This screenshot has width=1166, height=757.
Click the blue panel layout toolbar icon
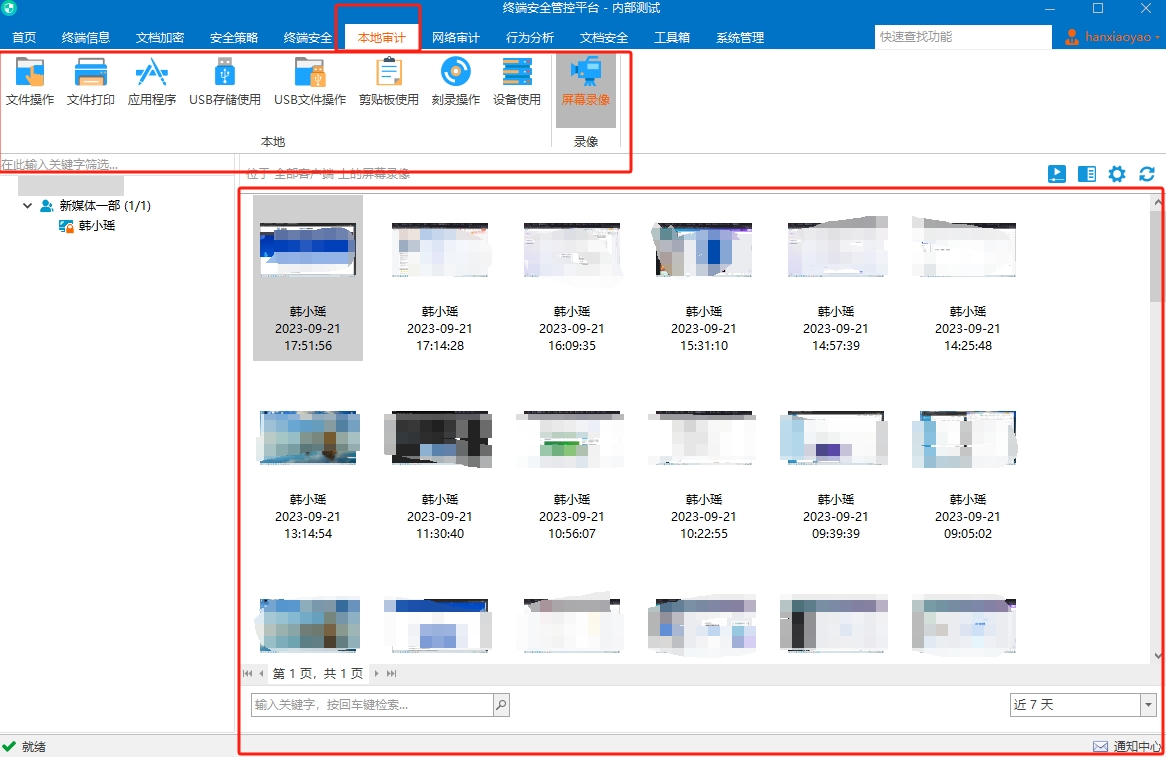point(1086,174)
